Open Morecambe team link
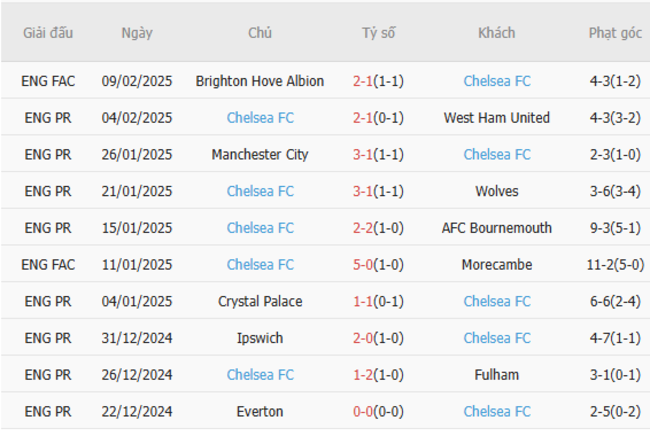The width and height of the screenshot is (650, 436). click(x=497, y=265)
